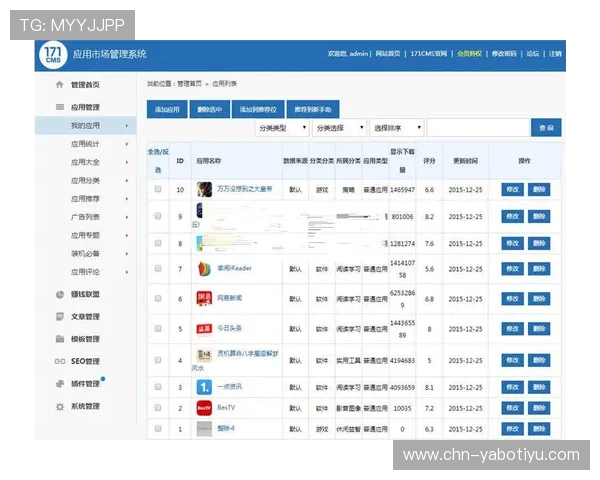600x480 pixels.
Task: Expand the arrow next to 我的应用
Action: 127,126
